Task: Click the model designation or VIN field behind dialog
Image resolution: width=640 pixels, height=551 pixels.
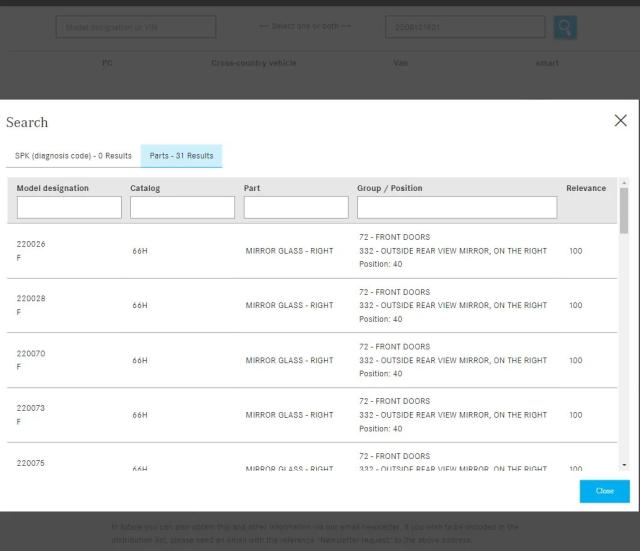Action: click(x=136, y=27)
